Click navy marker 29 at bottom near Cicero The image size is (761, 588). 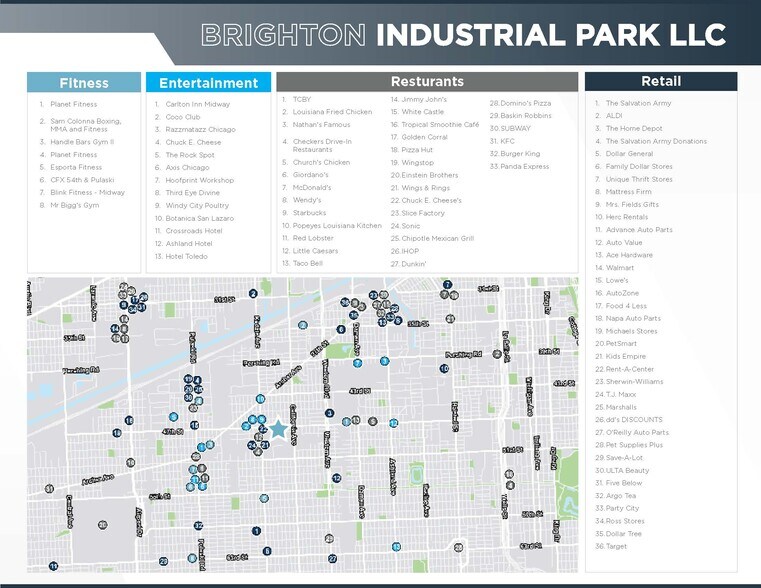(x=164, y=561)
